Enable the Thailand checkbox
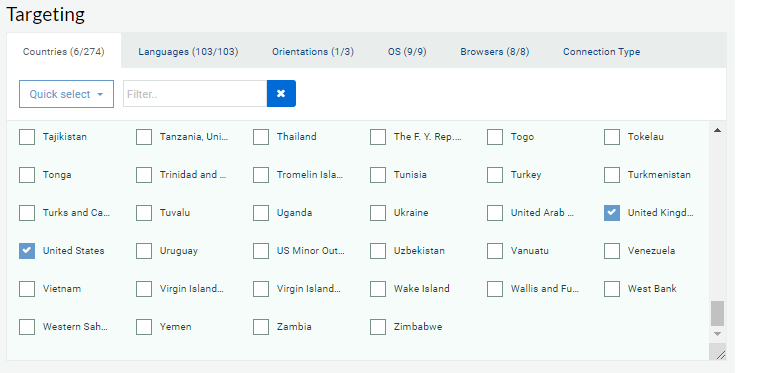 click(x=261, y=137)
